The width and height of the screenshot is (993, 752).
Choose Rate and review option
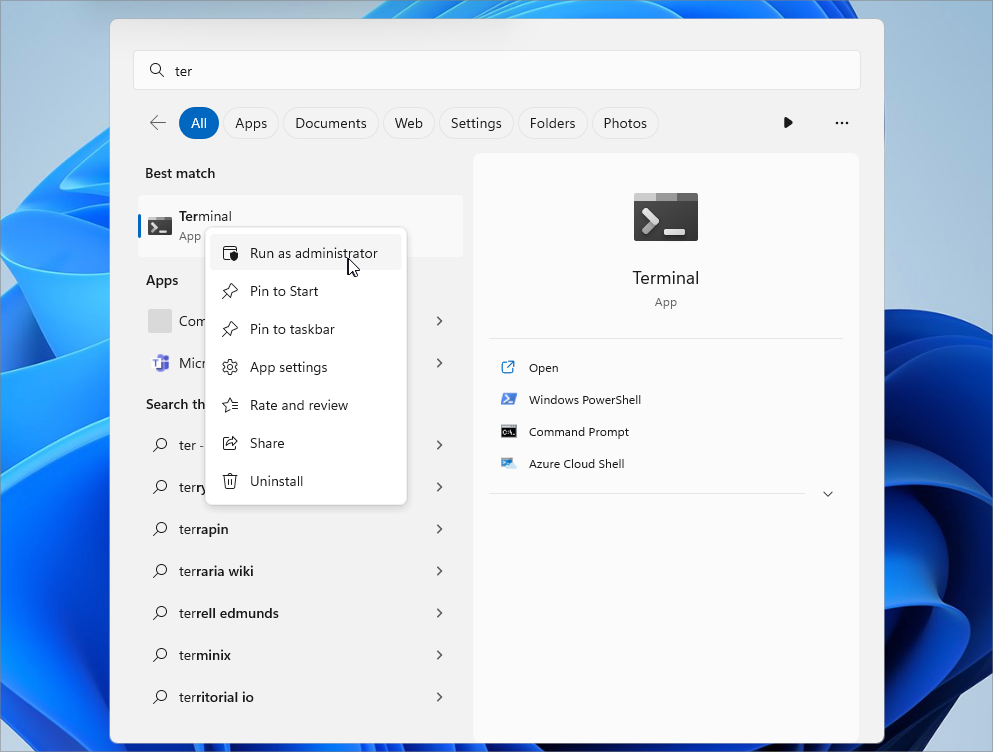pos(305,405)
